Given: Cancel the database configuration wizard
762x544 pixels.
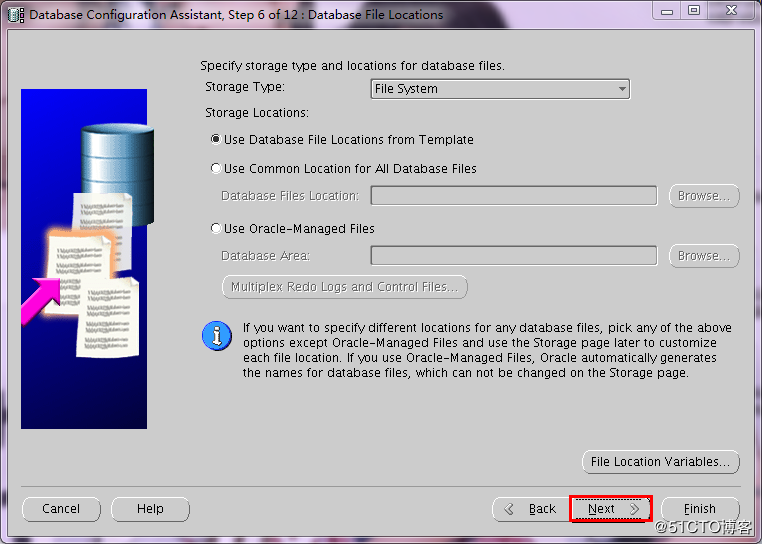Looking at the screenshot, I should (61, 509).
